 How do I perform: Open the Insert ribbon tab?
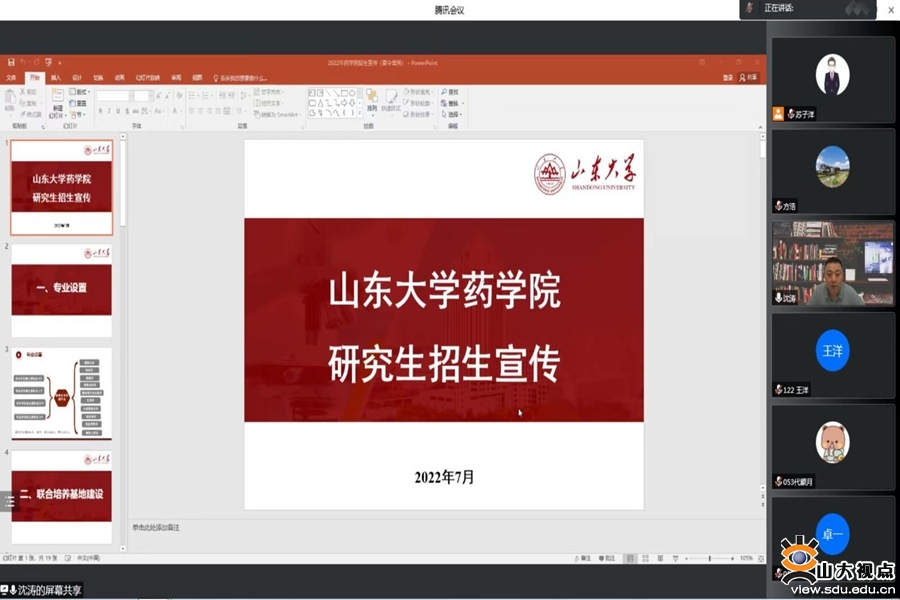(x=56, y=77)
